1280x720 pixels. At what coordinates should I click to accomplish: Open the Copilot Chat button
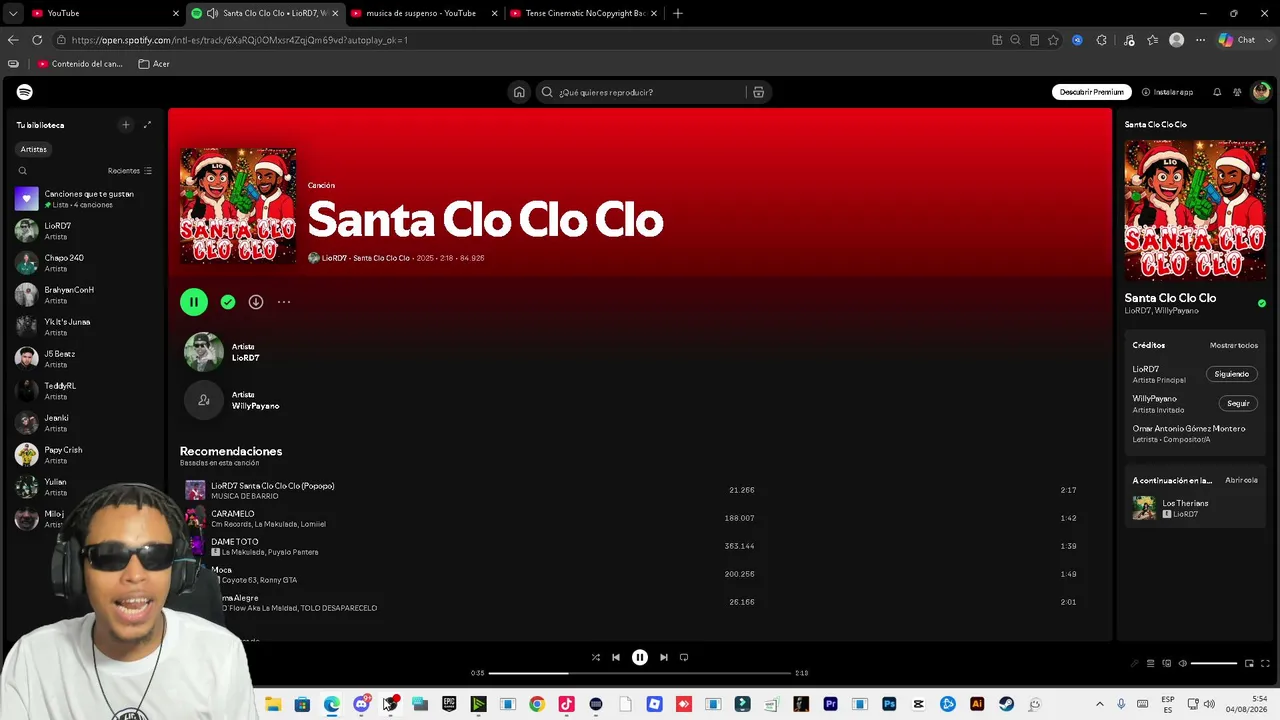coord(1237,40)
